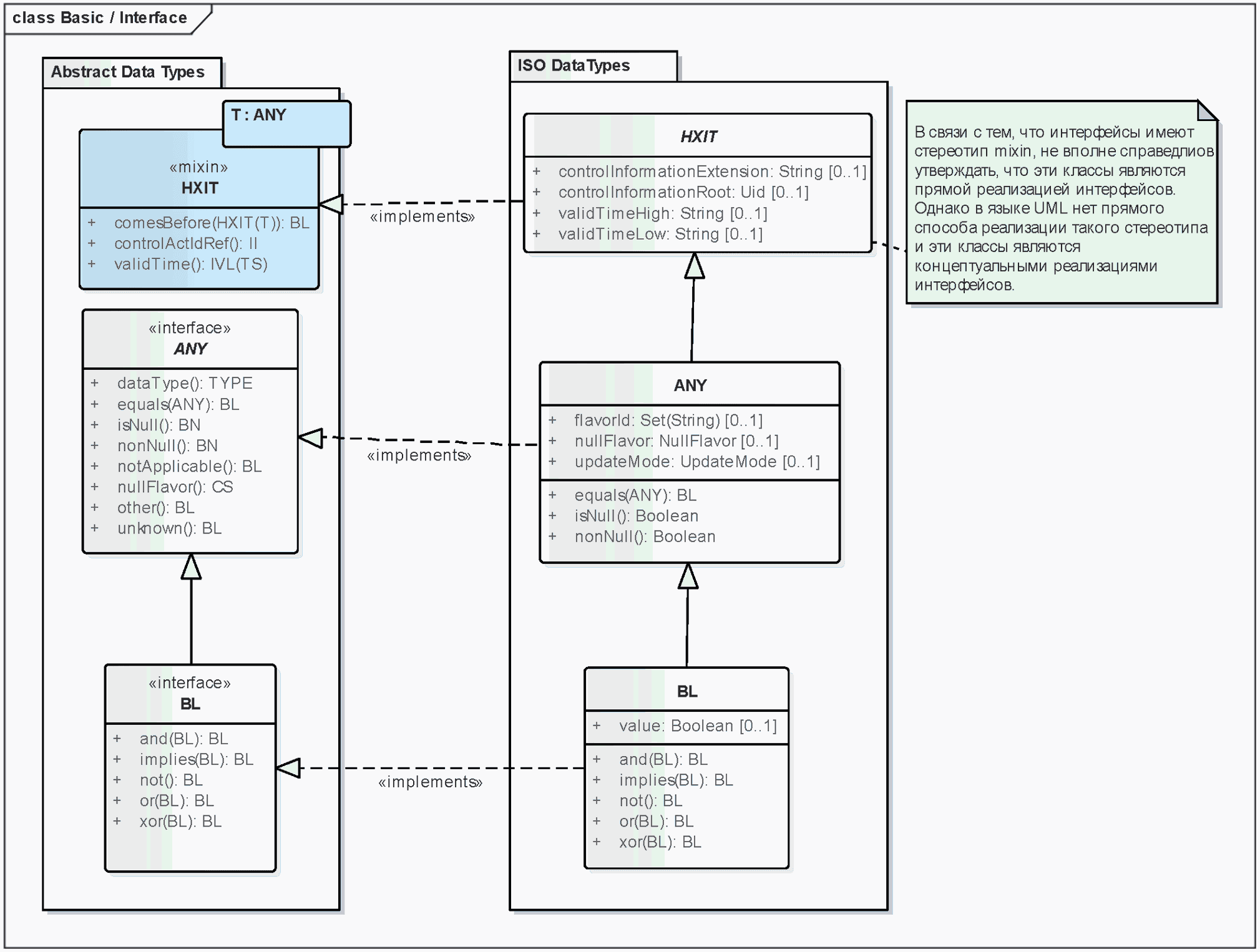Select ANY class title in ISO DataTypes
The height and width of the screenshot is (952, 1260).
(x=690, y=385)
